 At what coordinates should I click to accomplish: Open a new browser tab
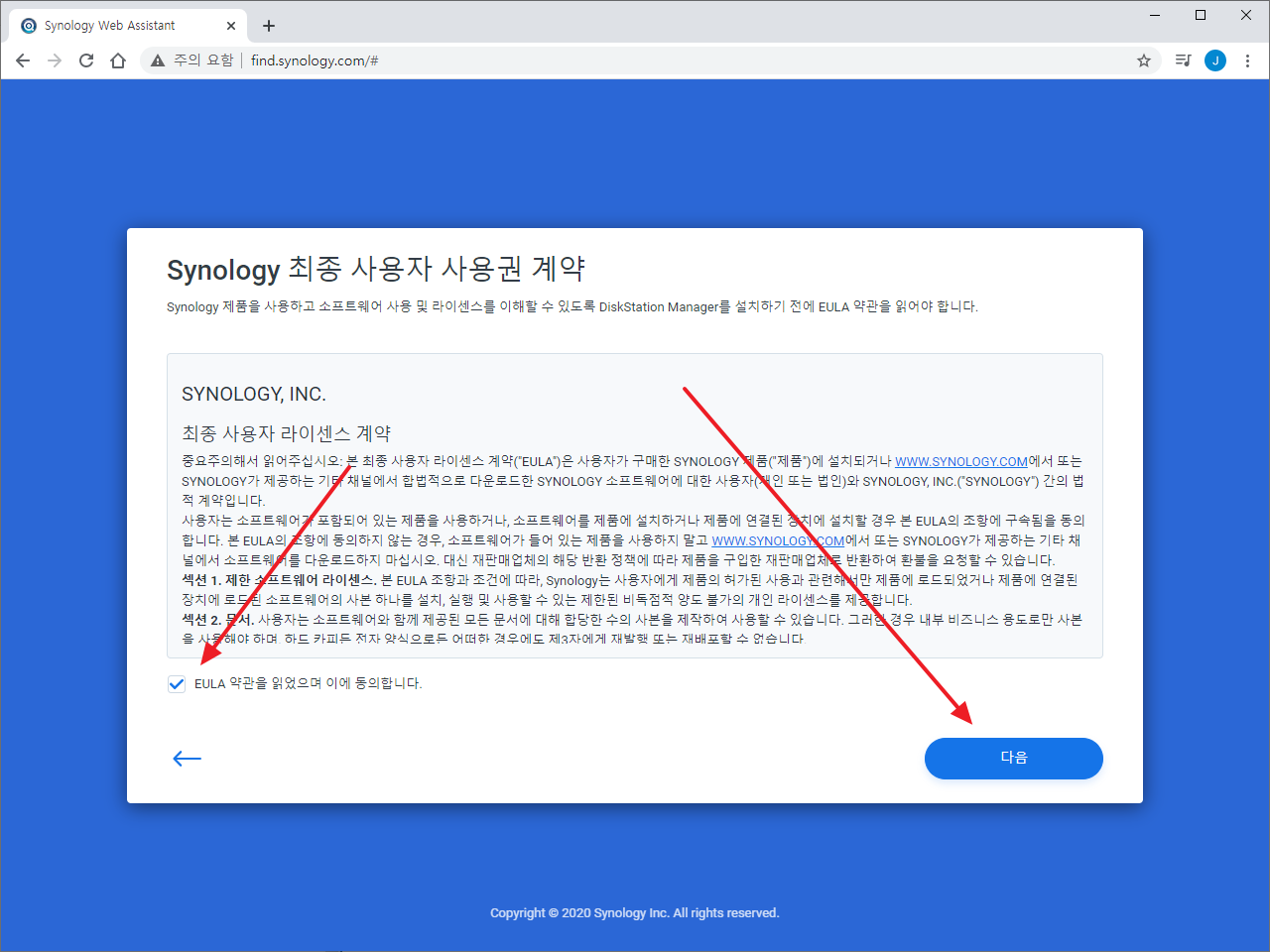click(x=269, y=26)
